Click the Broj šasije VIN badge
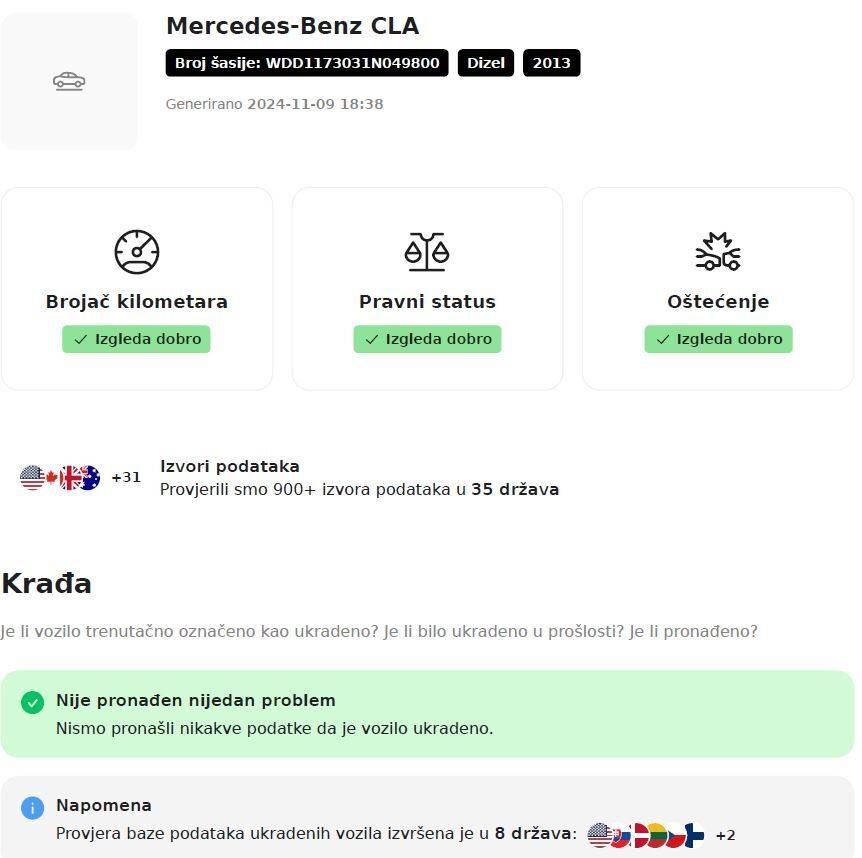Screen dimensions: 862x858 307,63
